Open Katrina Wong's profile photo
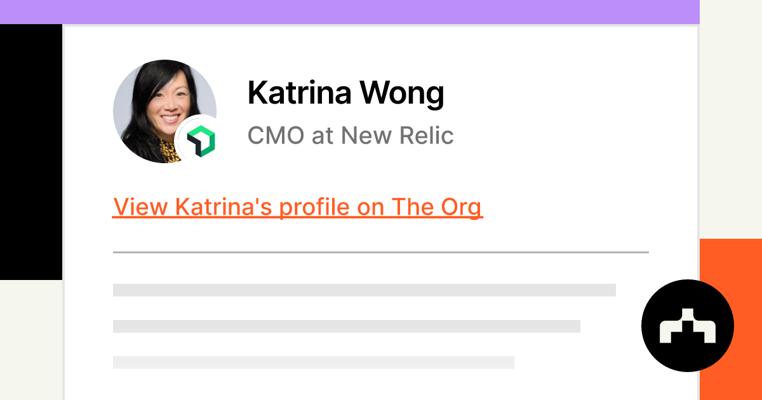The height and width of the screenshot is (400, 762). (x=158, y=106)
